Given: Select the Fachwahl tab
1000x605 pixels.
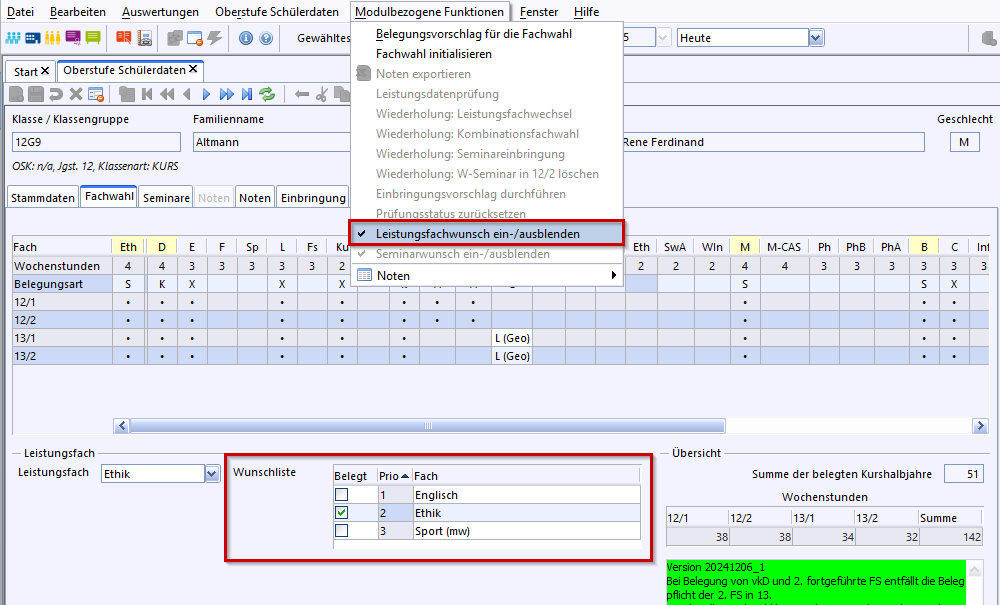Looking at the screenshot, I should (x=109, y=196).
